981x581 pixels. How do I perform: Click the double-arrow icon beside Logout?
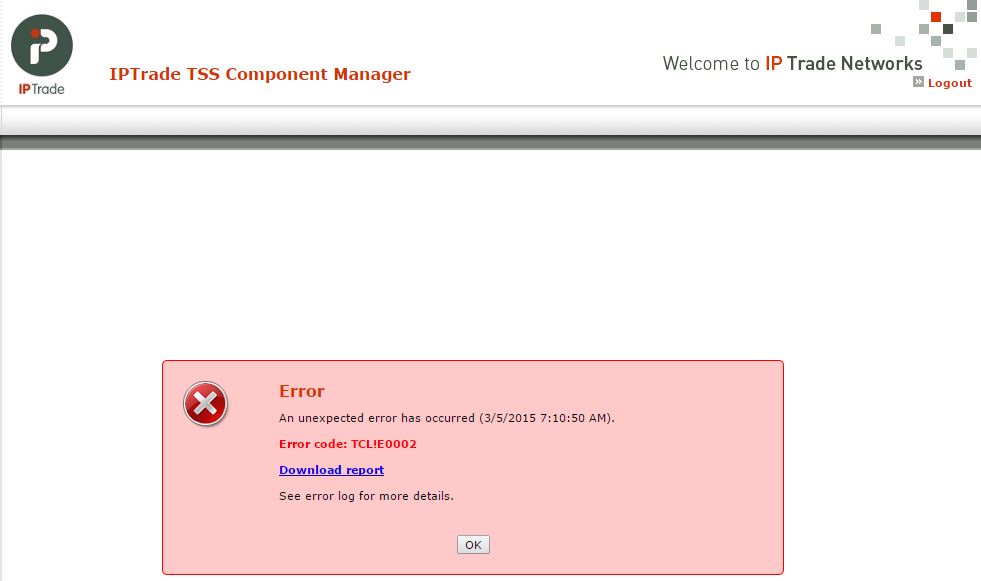coord(918,82)
